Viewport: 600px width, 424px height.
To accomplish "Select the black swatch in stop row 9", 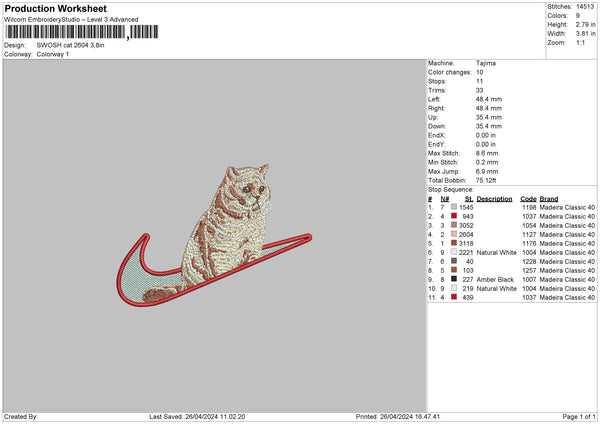I will pos(454,279).
